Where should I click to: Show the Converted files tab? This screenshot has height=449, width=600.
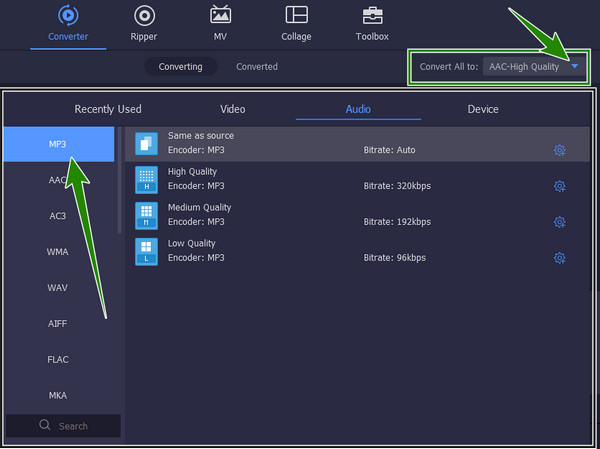(x=257, y=67)
